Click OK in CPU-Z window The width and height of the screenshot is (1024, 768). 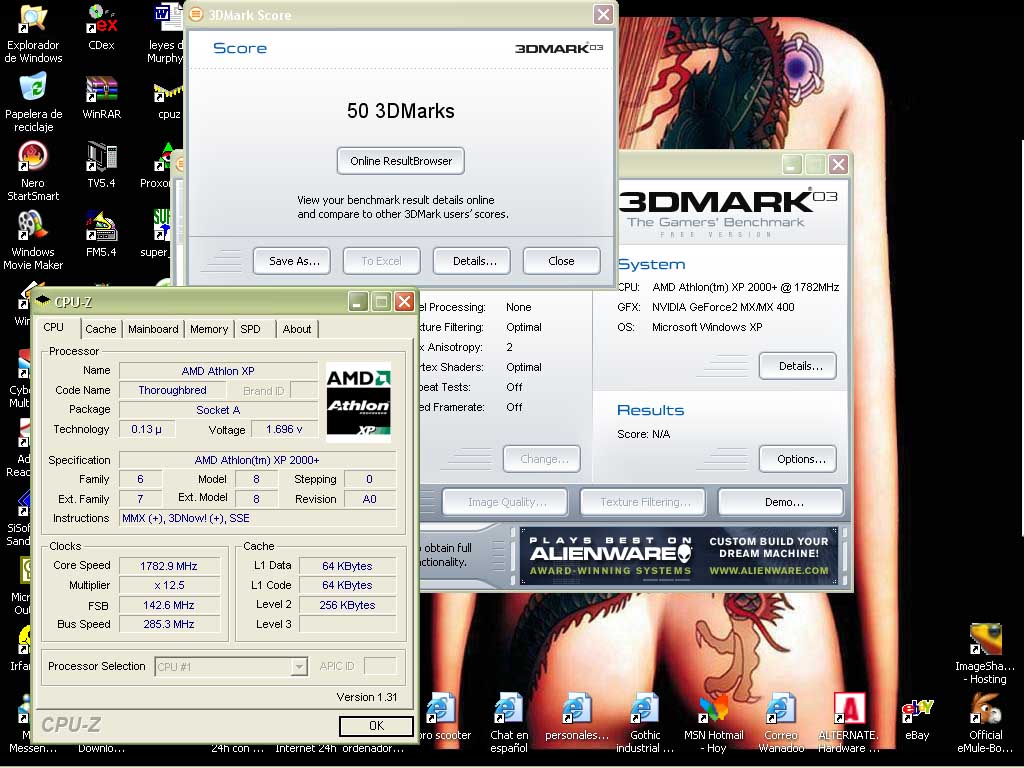coord(376,726)
